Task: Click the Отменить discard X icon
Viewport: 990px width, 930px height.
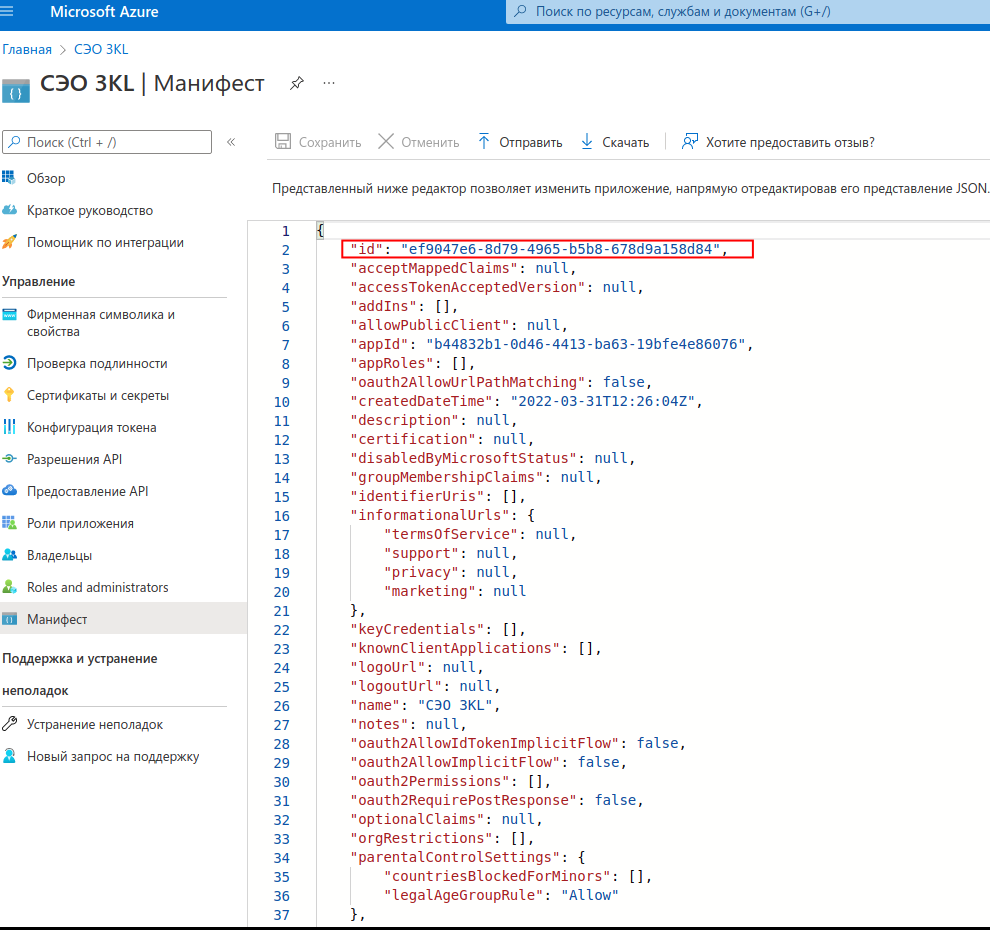Action: click(x=386, y=141)
